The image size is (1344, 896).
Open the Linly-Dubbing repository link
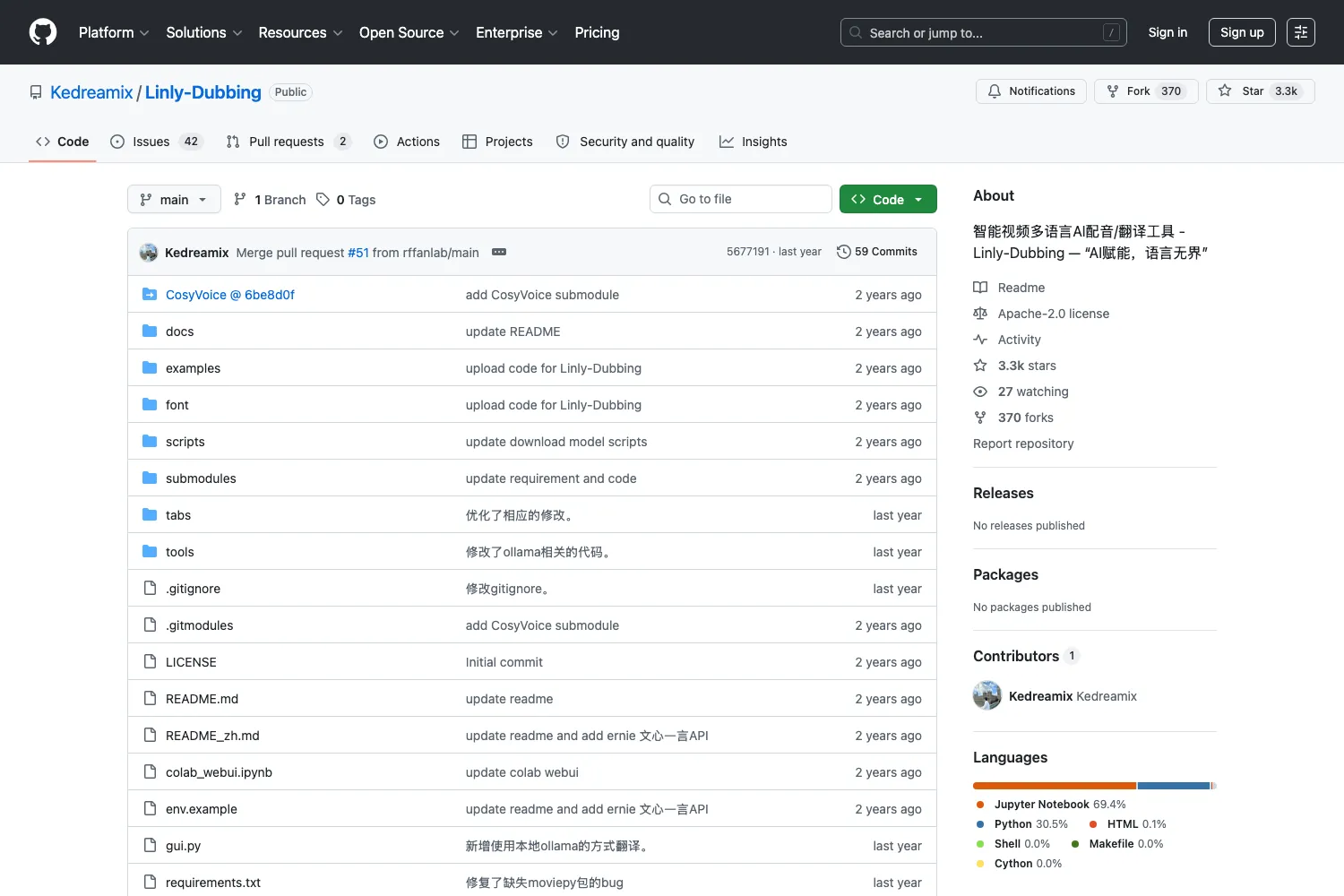pyautogui.click(x=203, y=92)
